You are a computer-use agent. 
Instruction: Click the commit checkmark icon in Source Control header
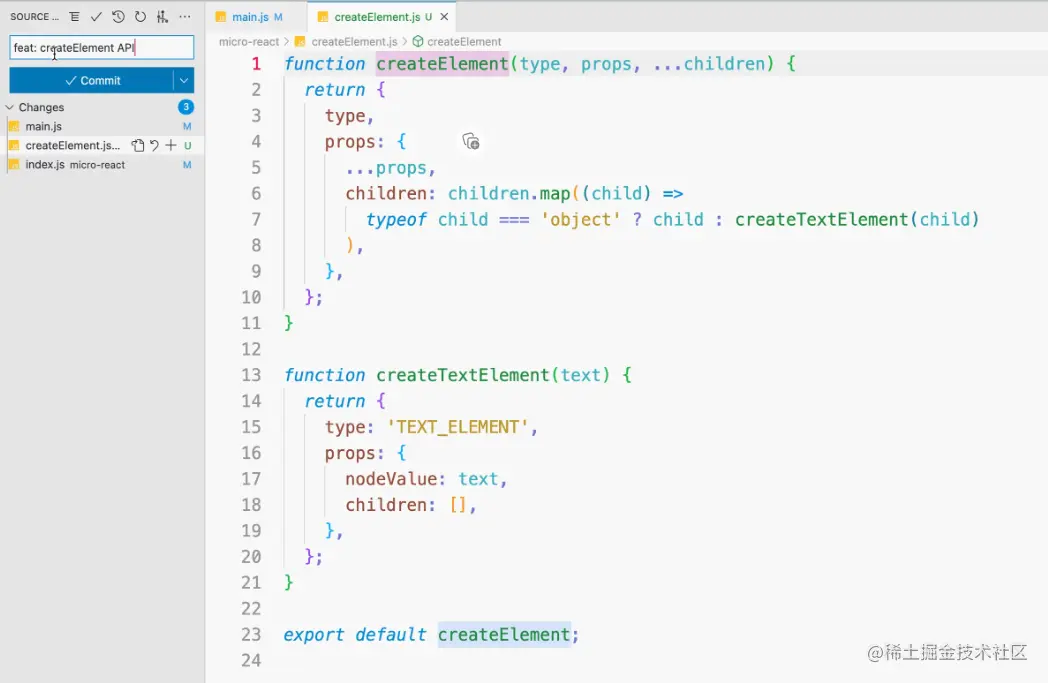tap(96, 17)
